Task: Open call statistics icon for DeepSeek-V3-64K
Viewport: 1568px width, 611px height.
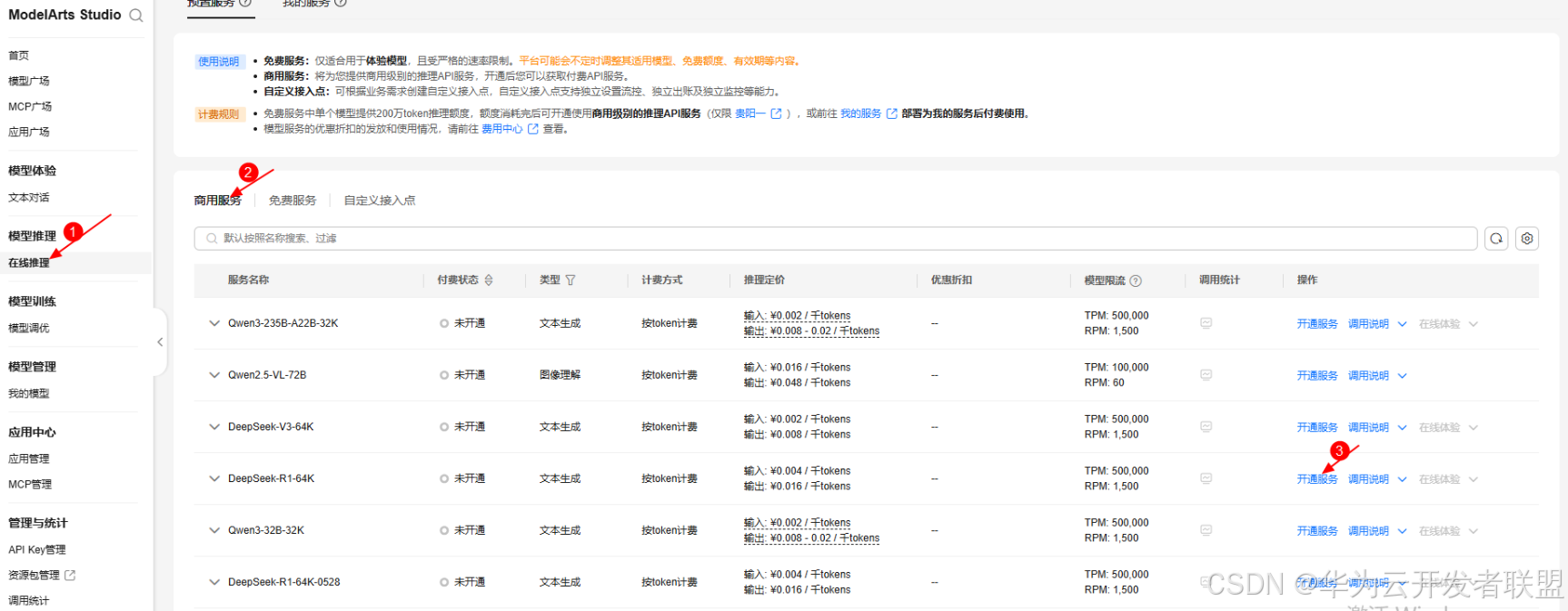Action: tap(1206, 427)
